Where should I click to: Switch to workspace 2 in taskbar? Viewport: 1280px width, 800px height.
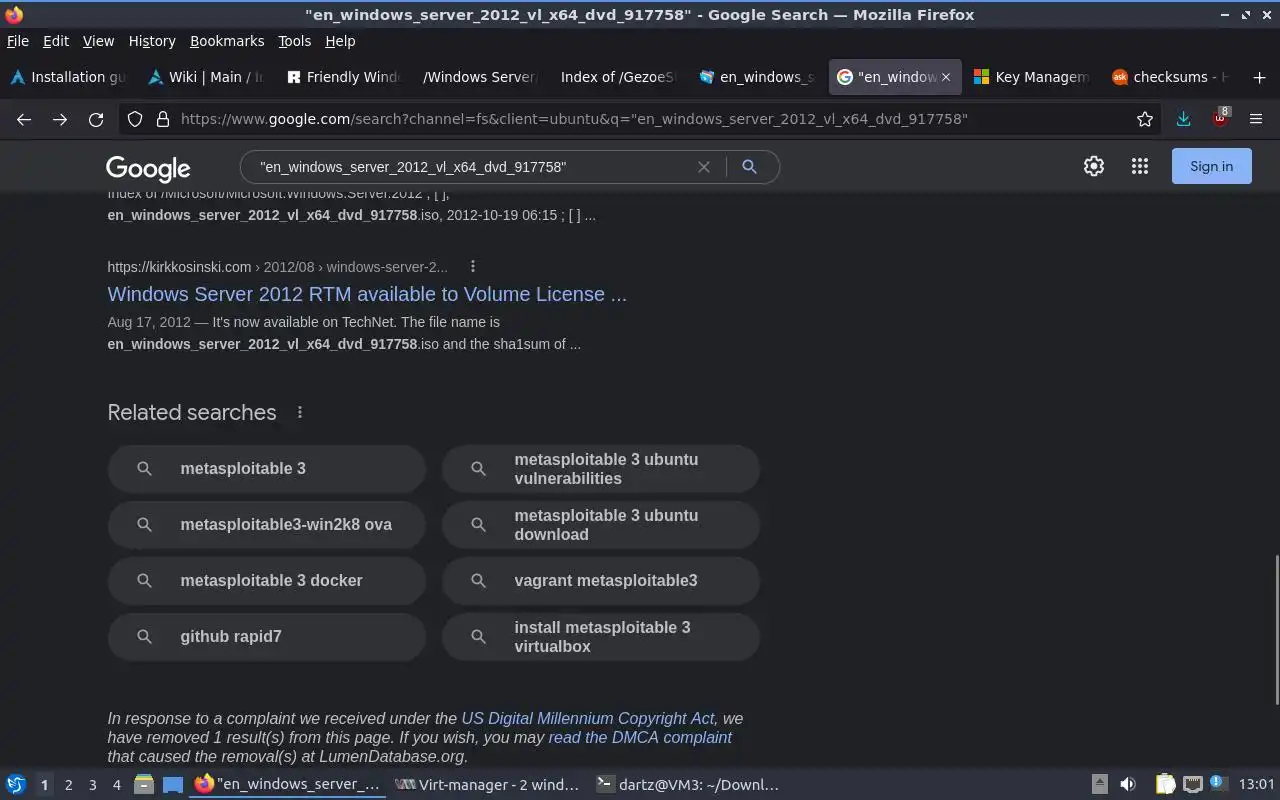(x=68, y=785)
